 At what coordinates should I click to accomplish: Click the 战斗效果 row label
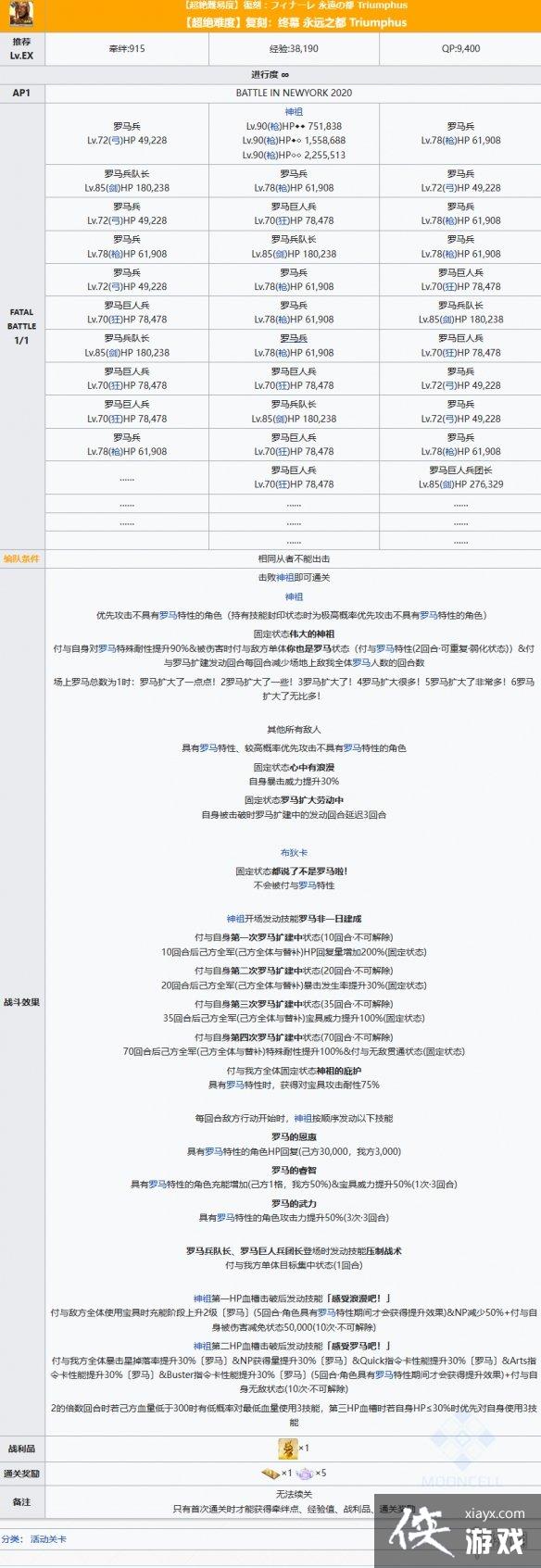pos(21,1002)
